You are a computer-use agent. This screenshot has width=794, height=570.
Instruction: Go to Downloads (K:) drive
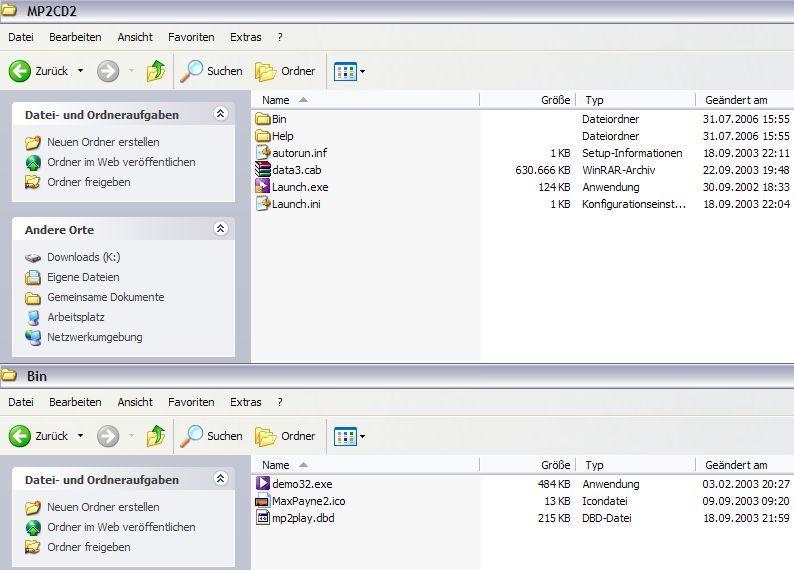coord(72,257)
